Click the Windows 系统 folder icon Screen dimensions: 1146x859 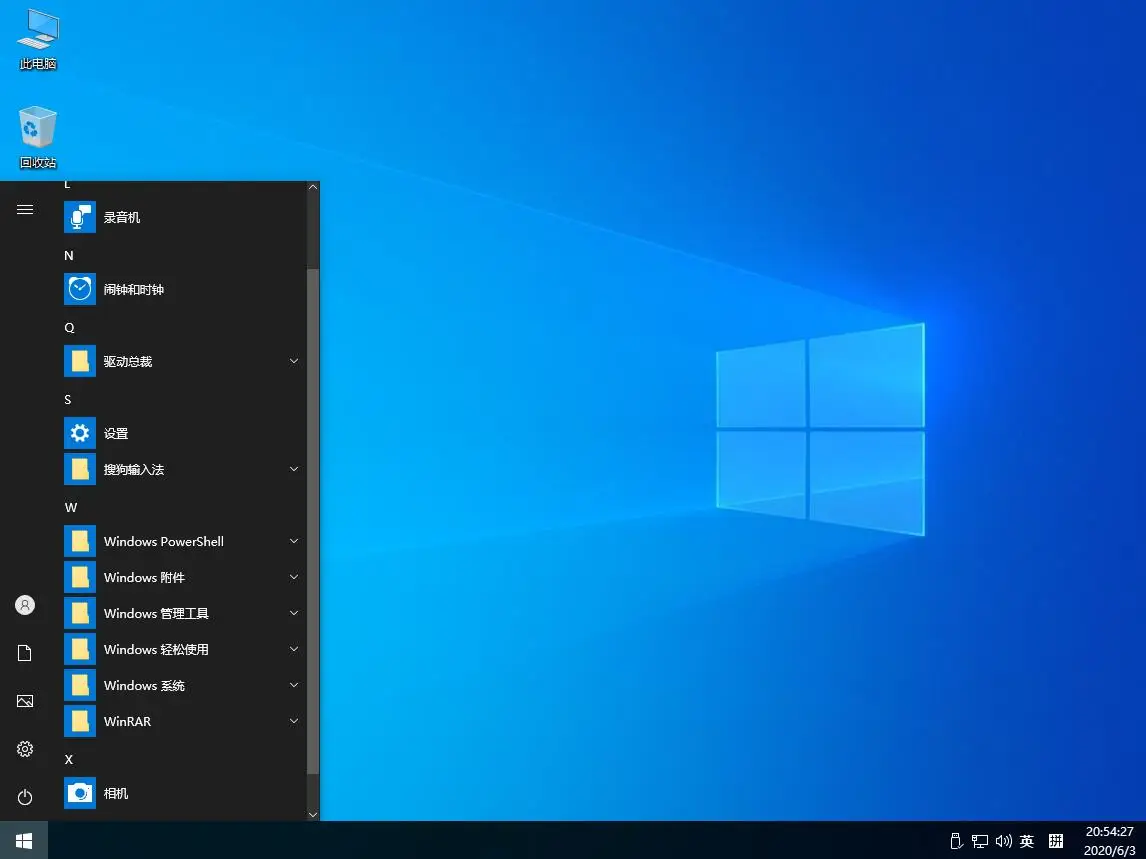80,685
